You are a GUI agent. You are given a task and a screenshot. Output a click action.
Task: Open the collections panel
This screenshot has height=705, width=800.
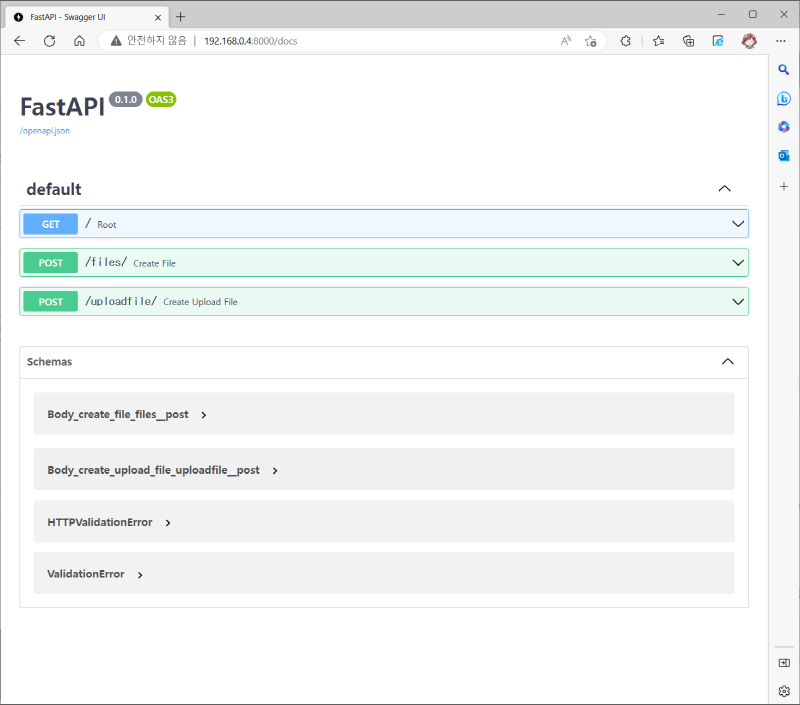click(688, 41)
